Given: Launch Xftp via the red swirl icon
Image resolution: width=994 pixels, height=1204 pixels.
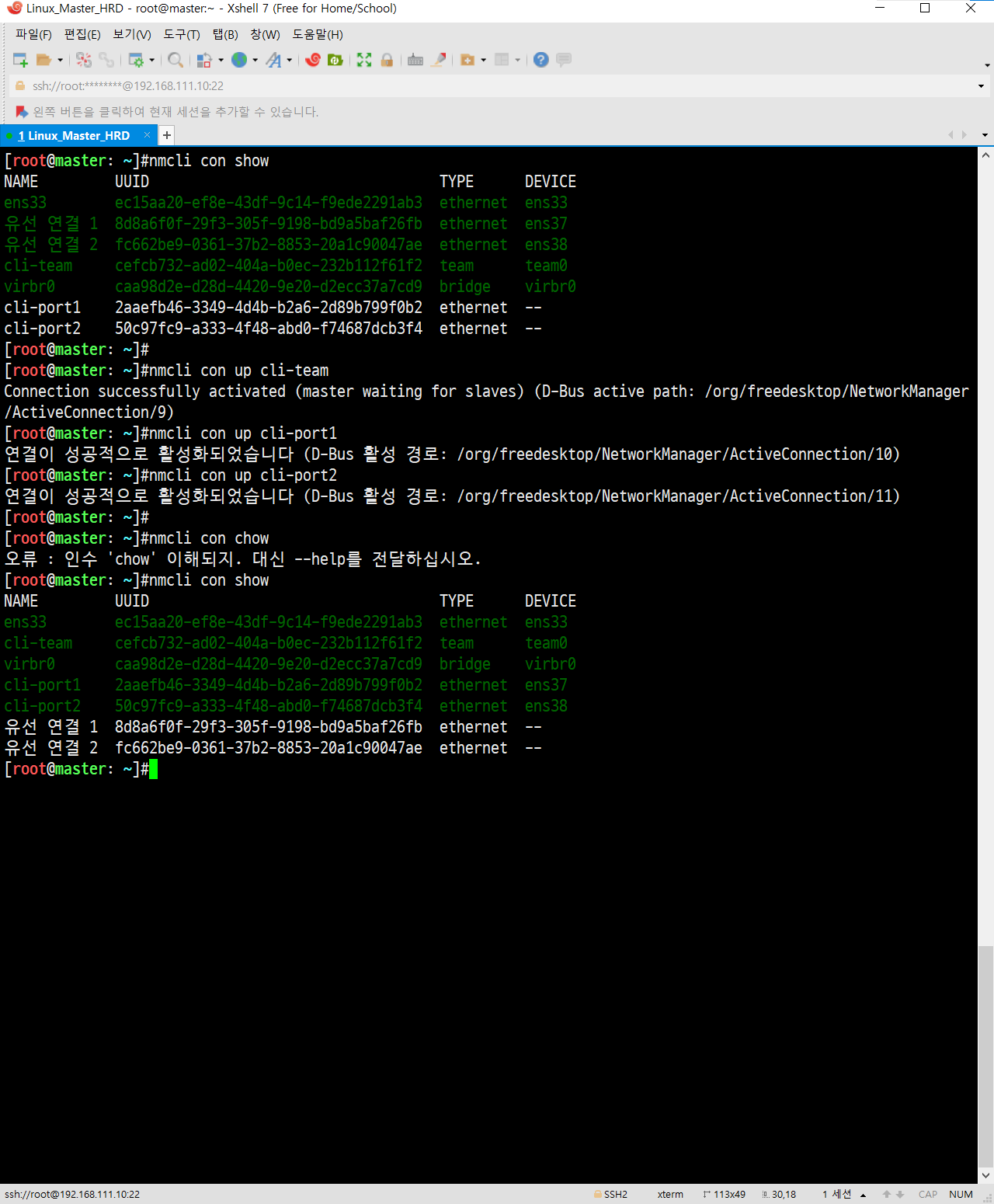Looking at the screenshot, I should tap(313, 60).
